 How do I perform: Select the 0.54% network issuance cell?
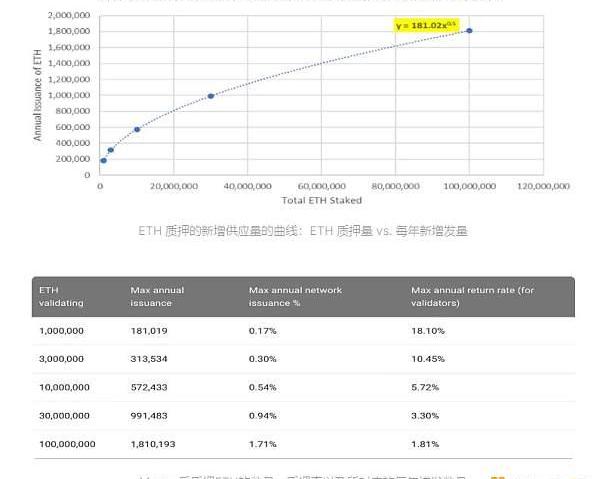click(x=262, y=386)
